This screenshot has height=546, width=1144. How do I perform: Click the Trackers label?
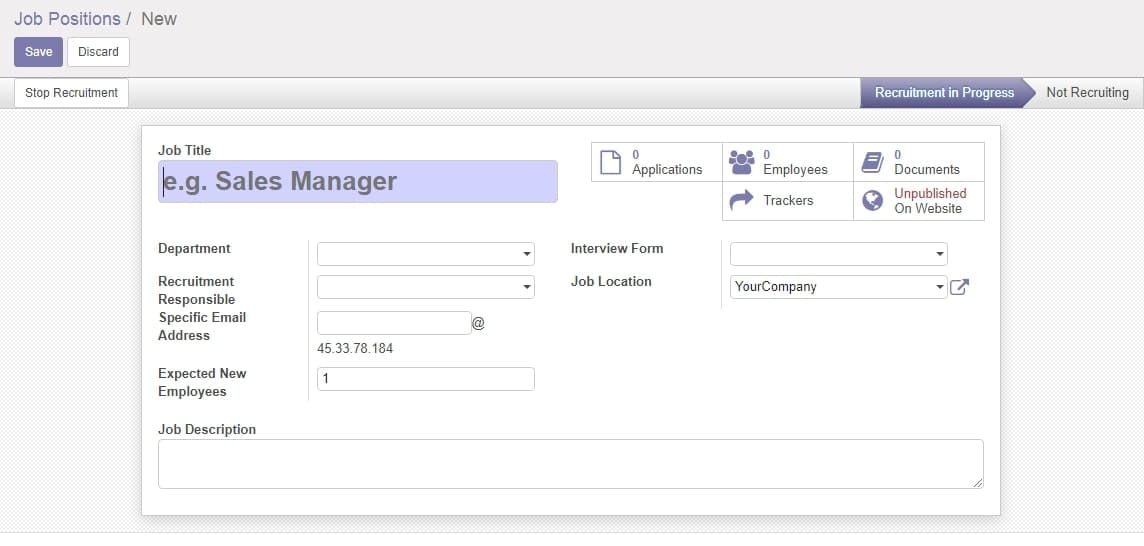788,200
